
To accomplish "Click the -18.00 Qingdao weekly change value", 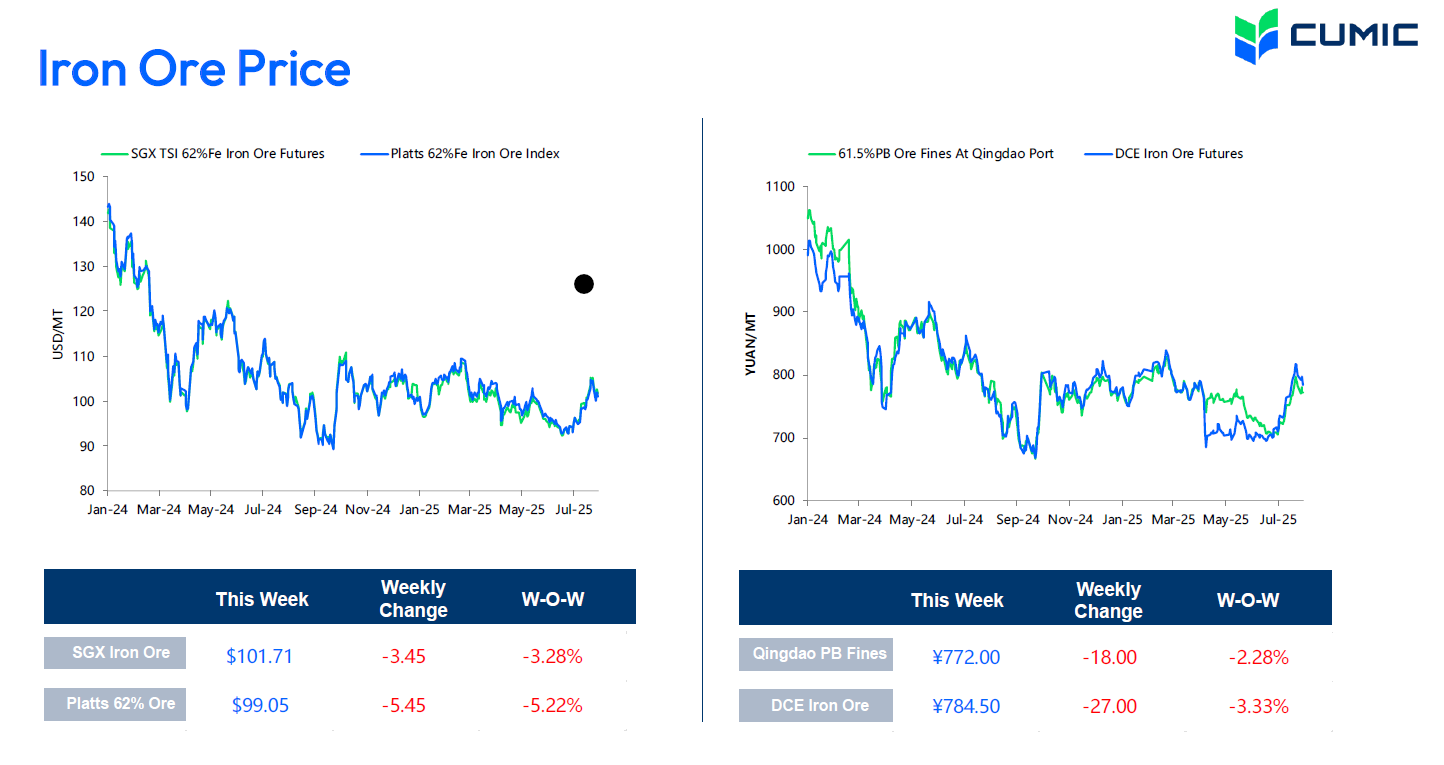I will pos(1109,658).
